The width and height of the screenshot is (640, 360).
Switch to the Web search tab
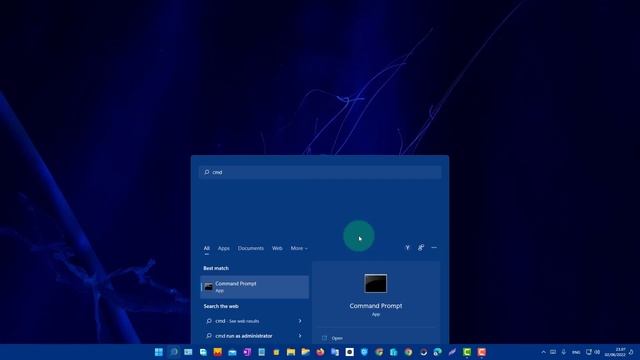(277, 248)
